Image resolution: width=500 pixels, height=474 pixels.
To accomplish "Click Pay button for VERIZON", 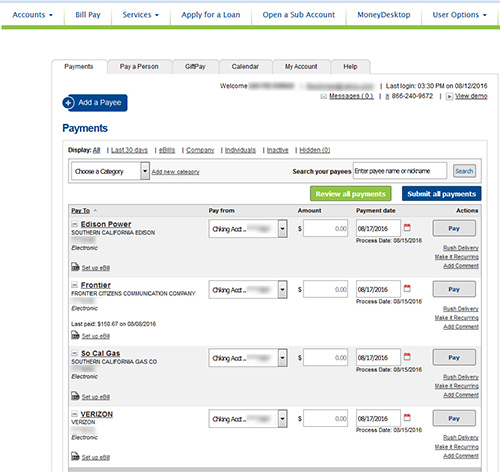I will click(x=454, y=418).
